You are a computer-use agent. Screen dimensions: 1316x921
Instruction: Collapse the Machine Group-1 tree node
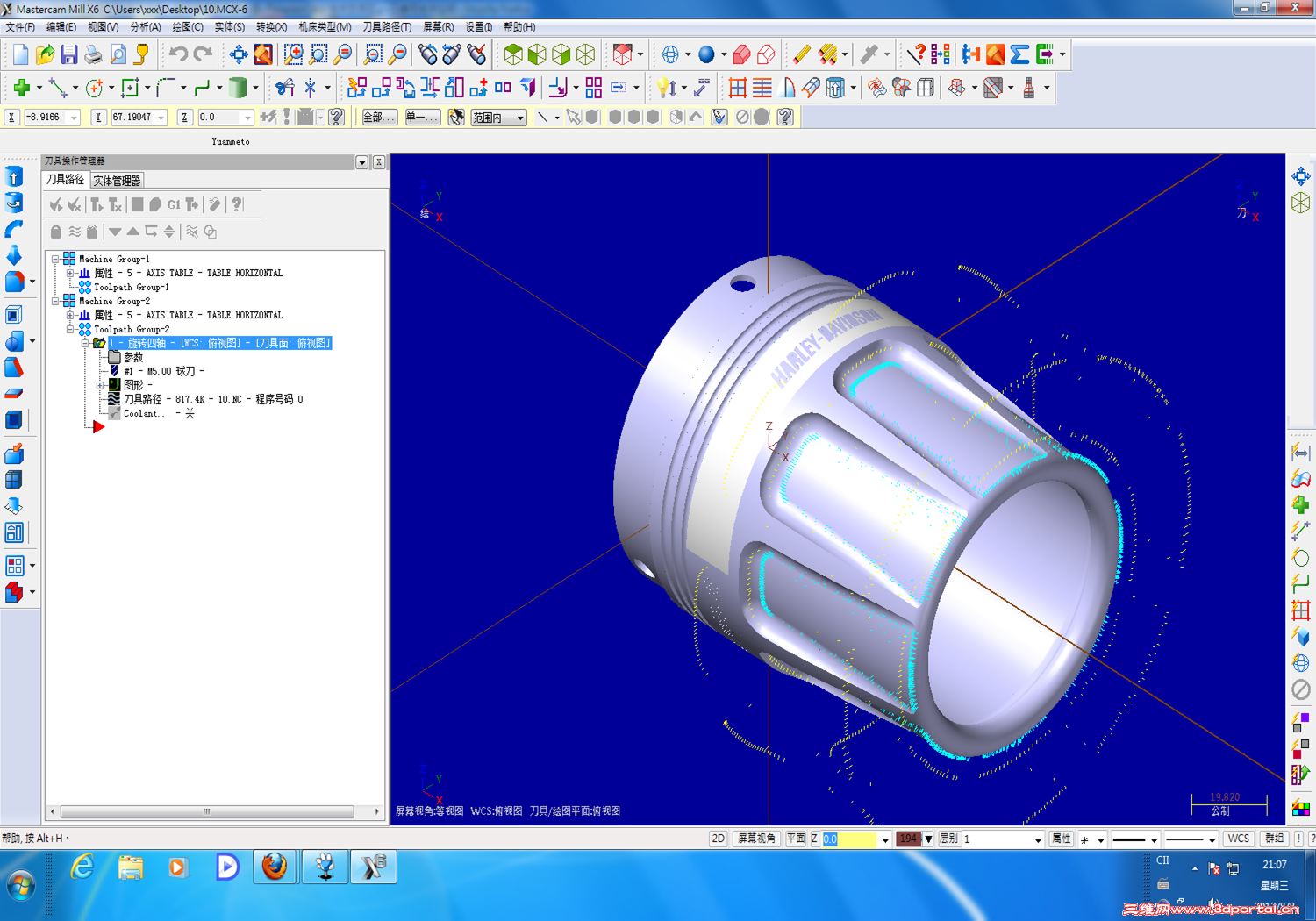point(55,259)
